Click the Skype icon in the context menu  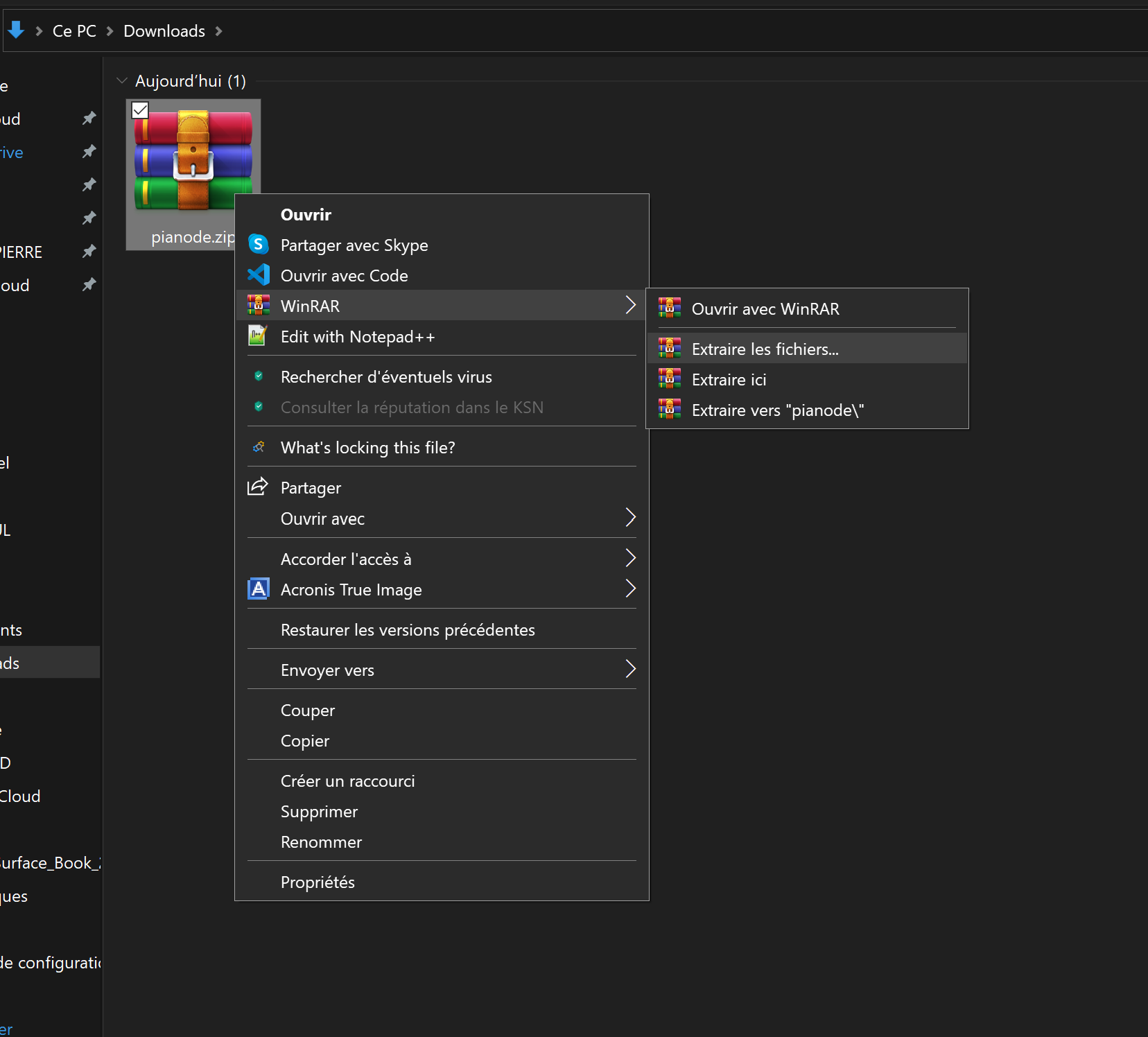point(259,245)
